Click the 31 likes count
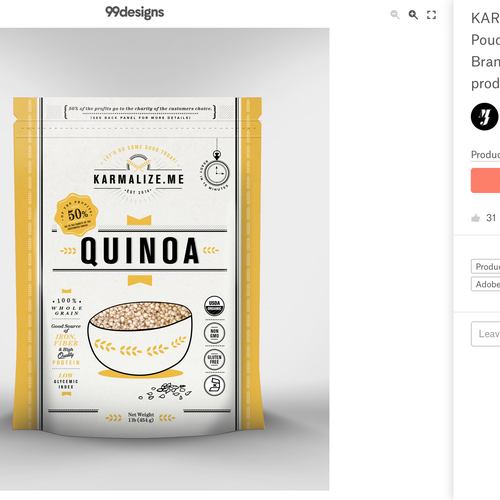The image size is (500, 500). pyautogui.click(x=491, y=218)
